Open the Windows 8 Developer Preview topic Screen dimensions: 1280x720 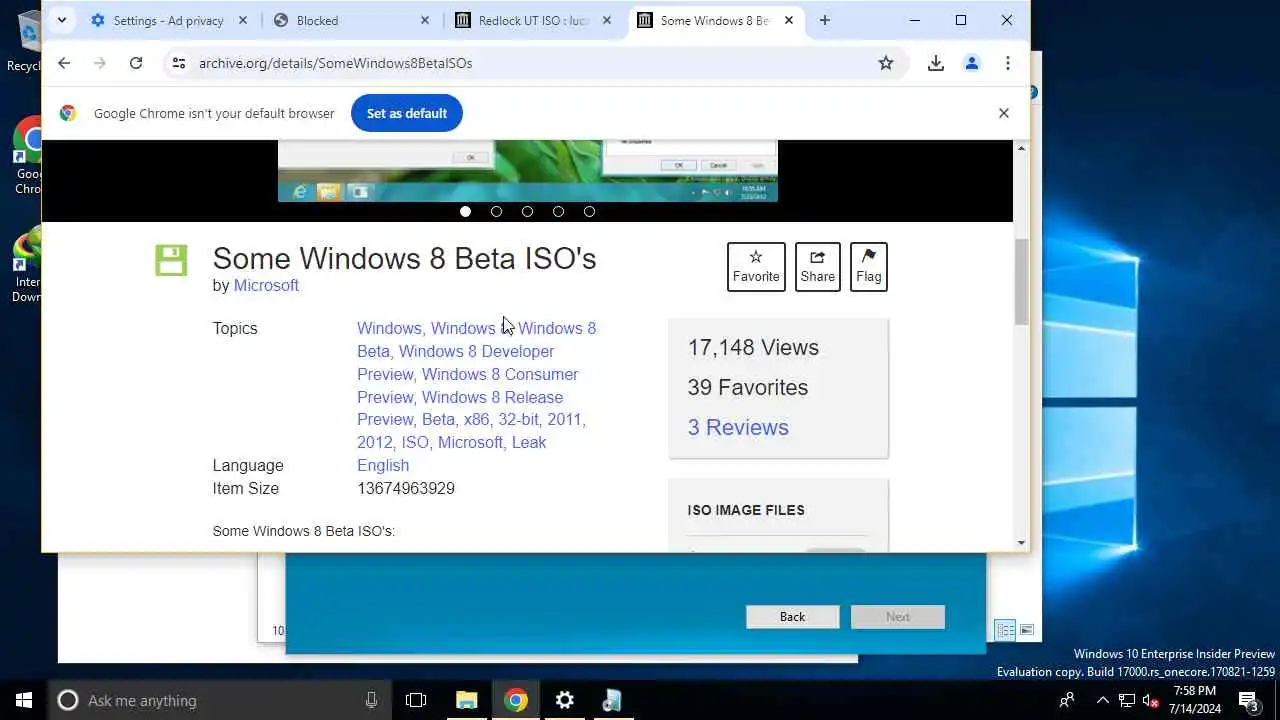455,362
